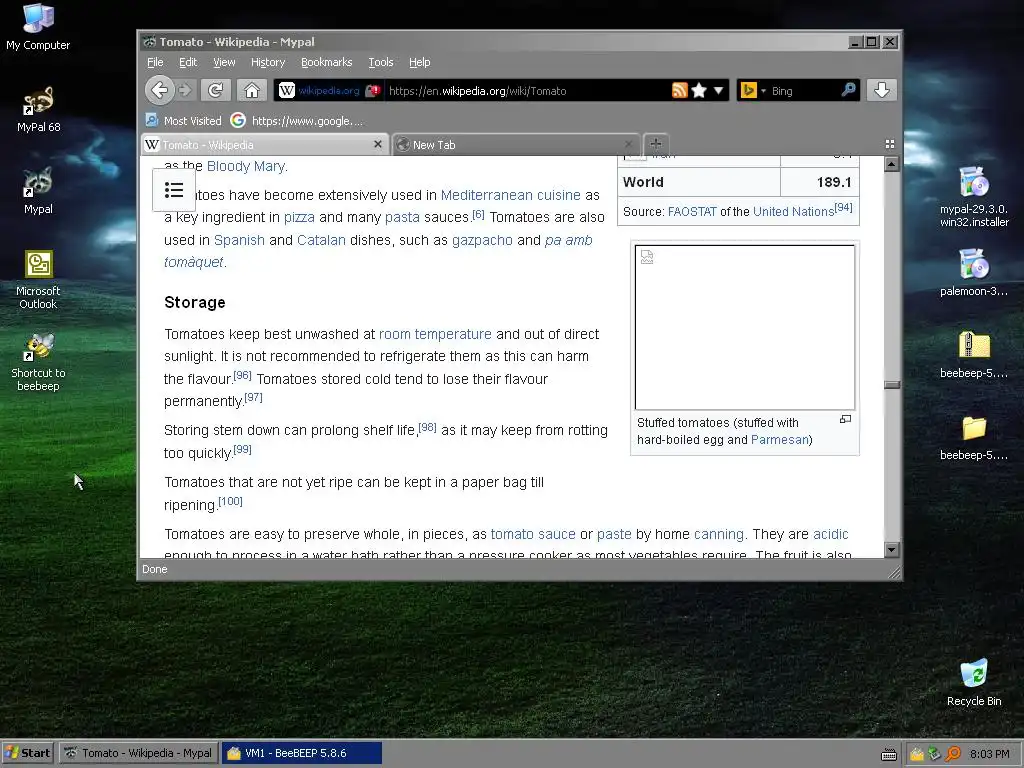Select the Mypal raccoon desktop shortcut
The width and height of the screenshot is (1024, 768).
click(x=38, y=192)
